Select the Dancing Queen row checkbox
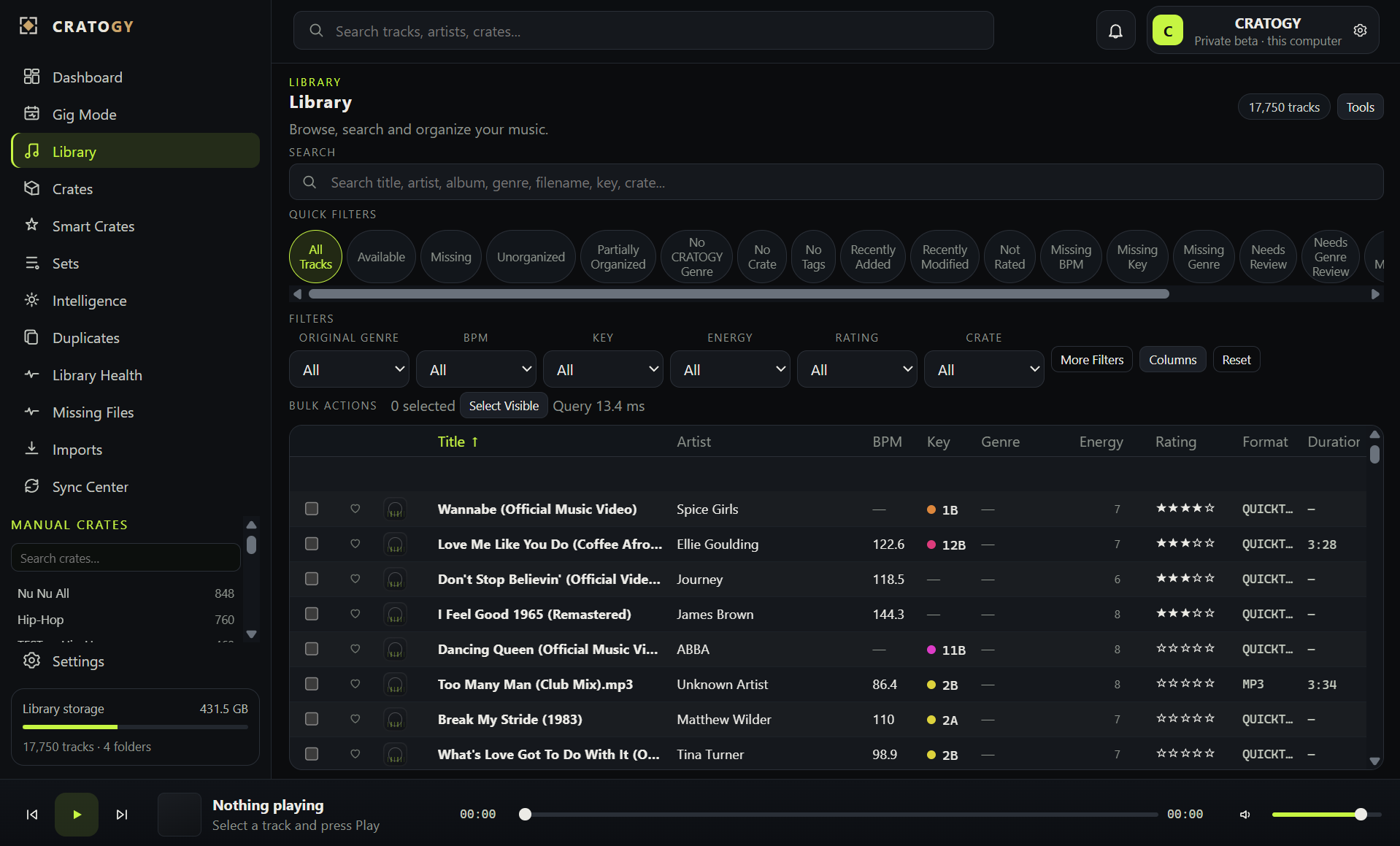Image resolution: width=1400 pixels, height=846 pixels. 312,649
